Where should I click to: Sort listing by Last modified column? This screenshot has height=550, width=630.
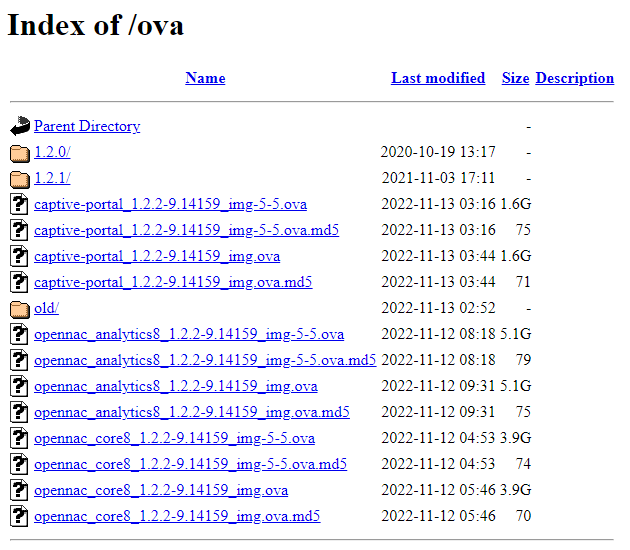point(438,78)
